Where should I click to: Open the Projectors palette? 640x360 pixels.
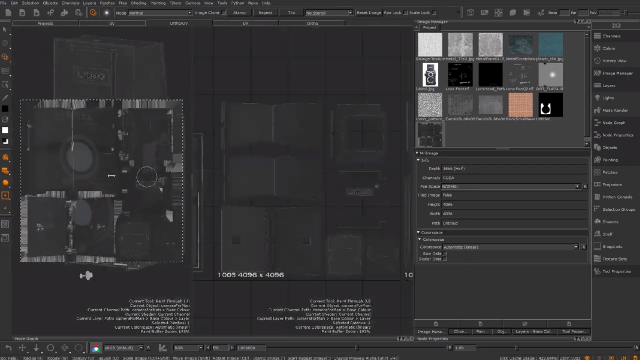coord(614,184)
